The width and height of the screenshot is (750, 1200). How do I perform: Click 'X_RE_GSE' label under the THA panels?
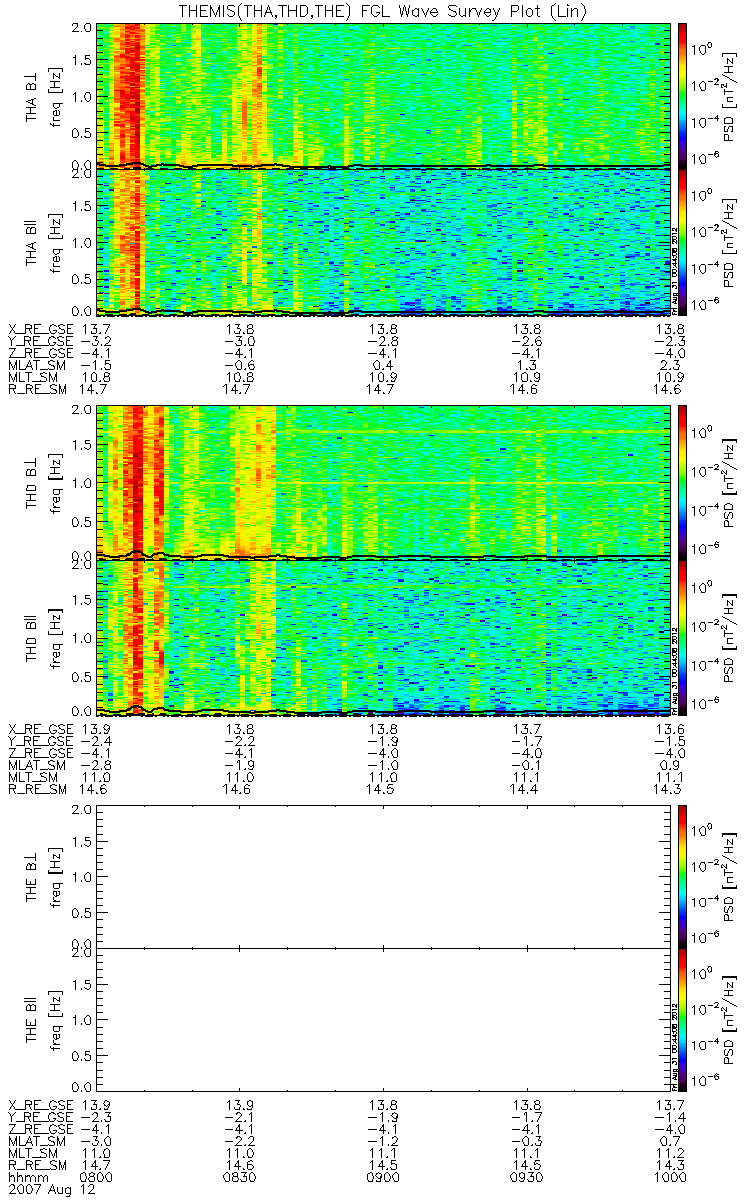pos(41,328)
